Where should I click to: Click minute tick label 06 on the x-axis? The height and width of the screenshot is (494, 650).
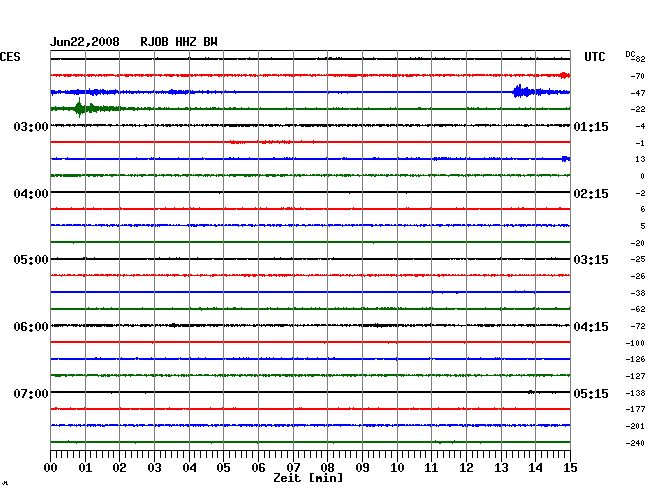[x=258, y=468]
